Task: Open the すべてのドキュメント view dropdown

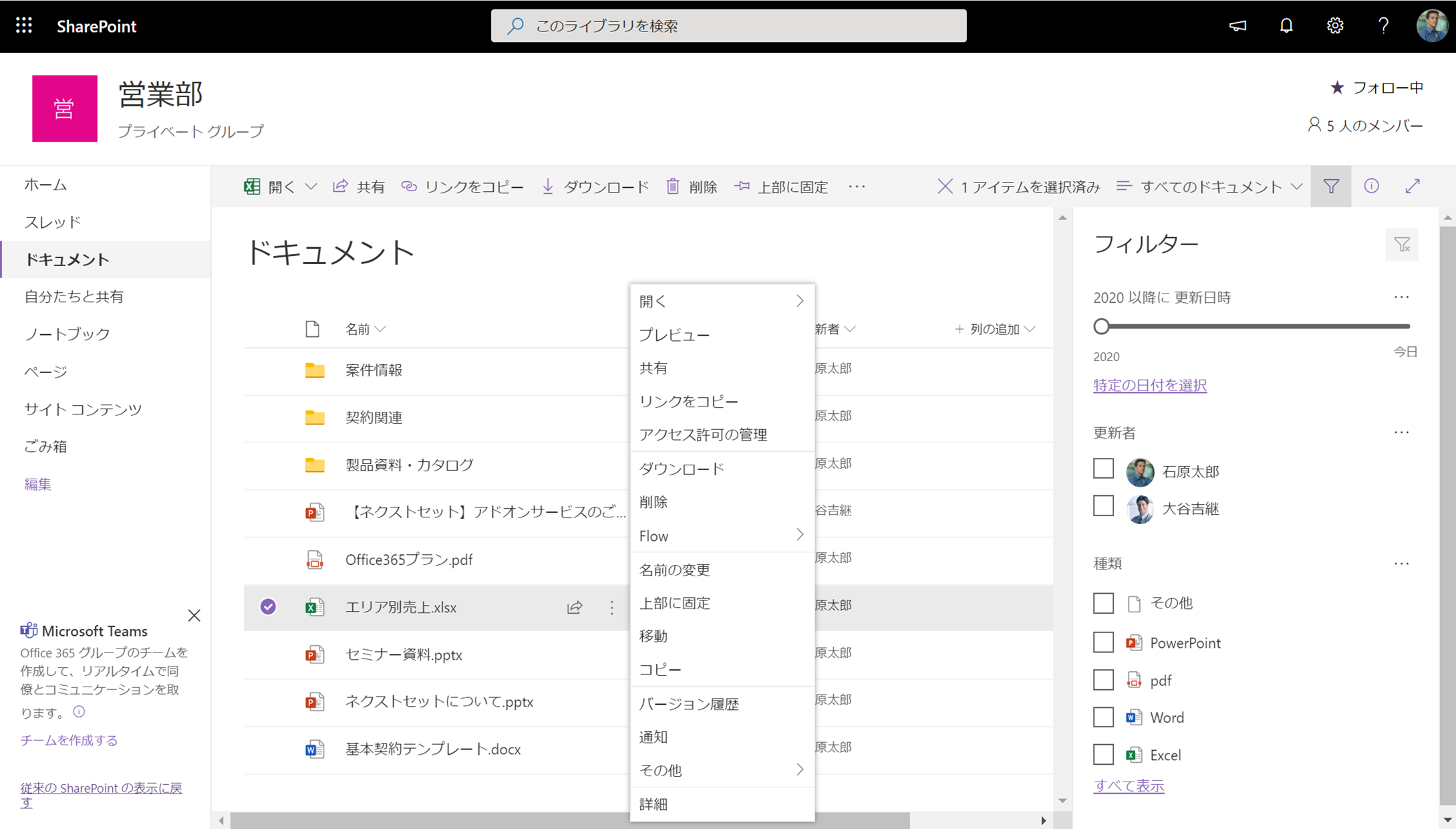Action: 1209,187
